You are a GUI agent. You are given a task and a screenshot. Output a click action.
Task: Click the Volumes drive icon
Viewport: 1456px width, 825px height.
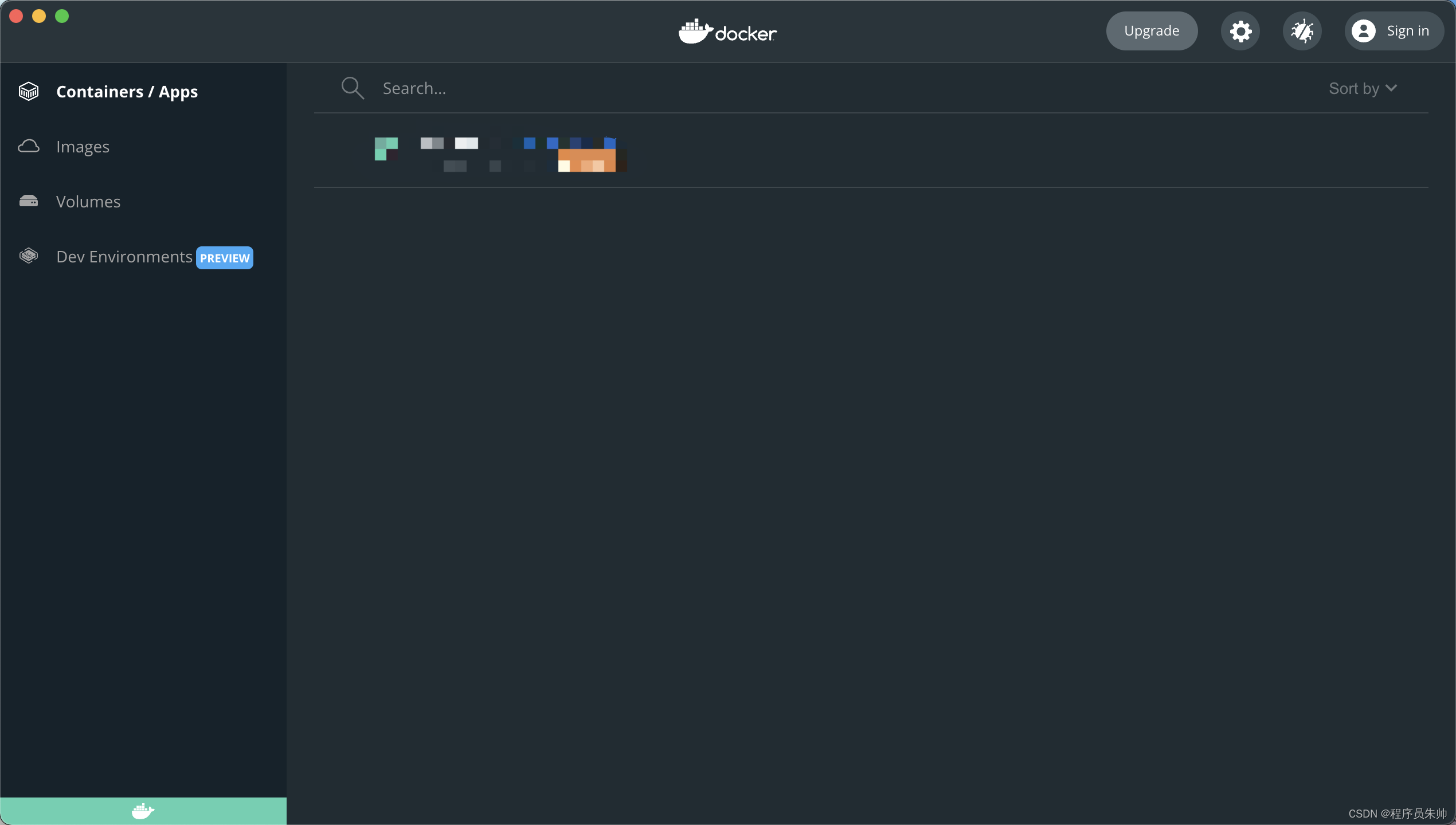(29, 201)
